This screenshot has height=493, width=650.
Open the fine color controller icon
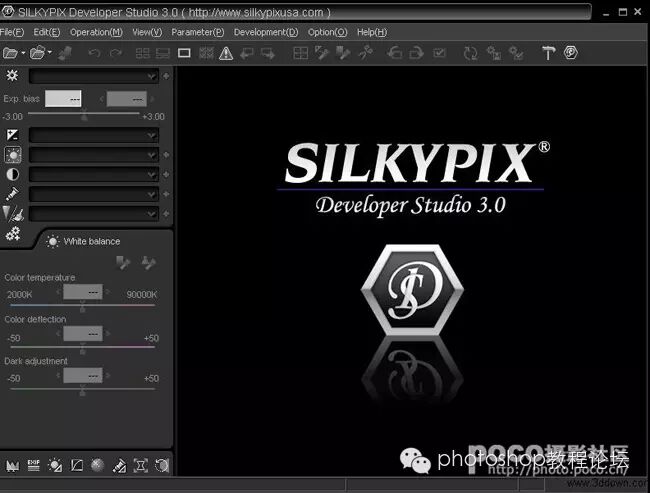[x=119, y=466]
